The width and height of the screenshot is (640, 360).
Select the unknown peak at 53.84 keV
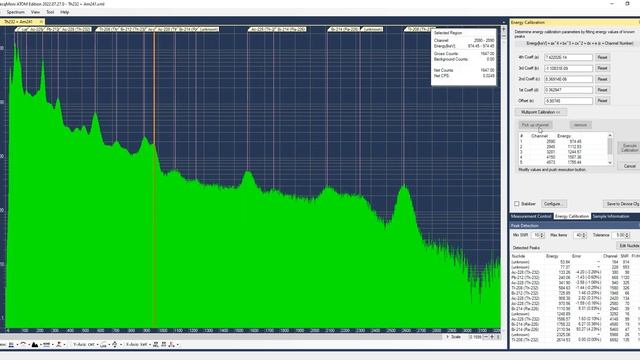tap(575, 262)
